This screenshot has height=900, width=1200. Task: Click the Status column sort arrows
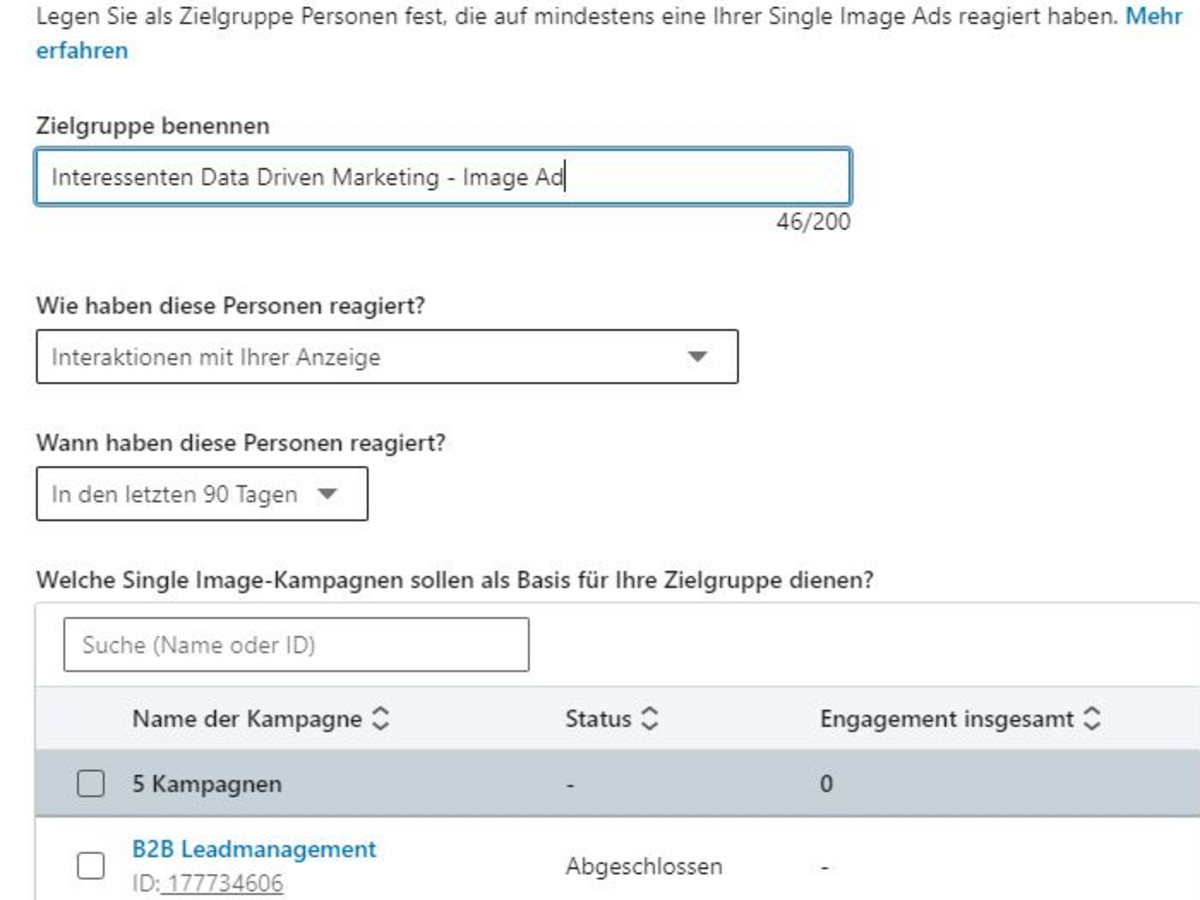point(650,719)
